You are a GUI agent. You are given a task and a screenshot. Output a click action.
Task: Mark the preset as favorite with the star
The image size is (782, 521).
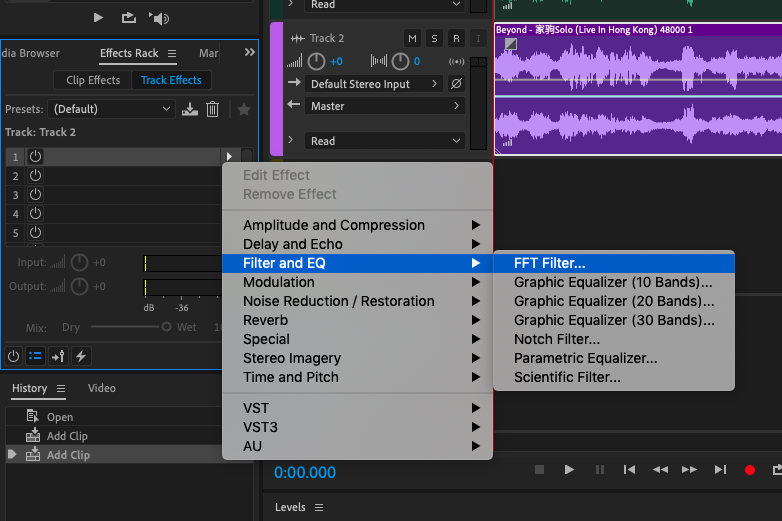243,109
